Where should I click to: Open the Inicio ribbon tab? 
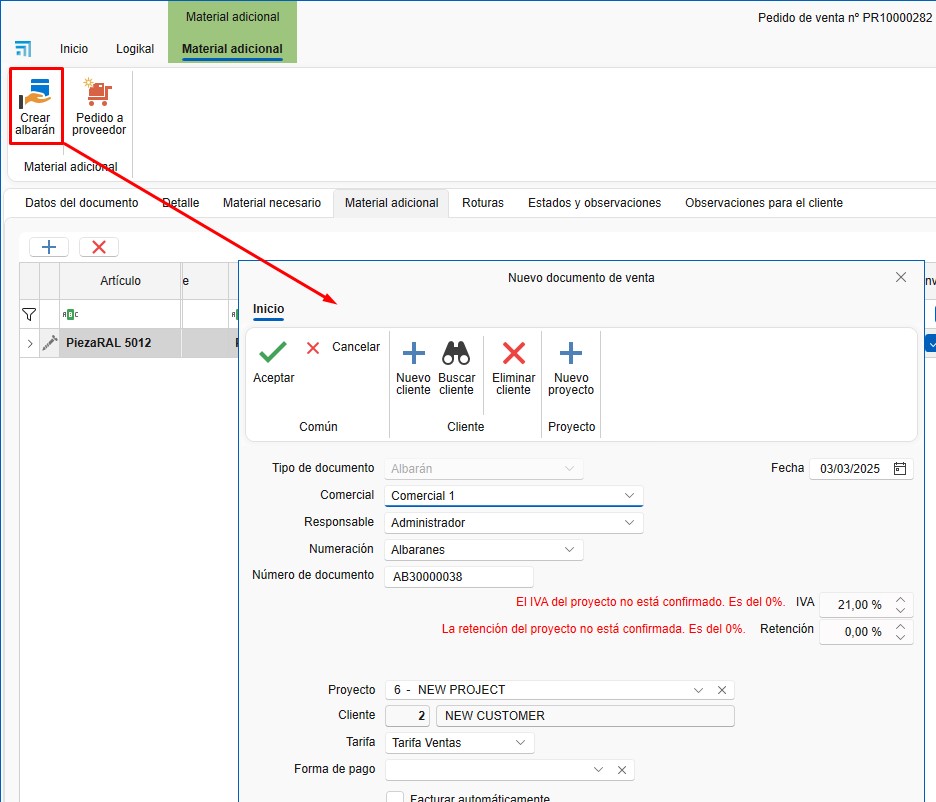(74, 49)
